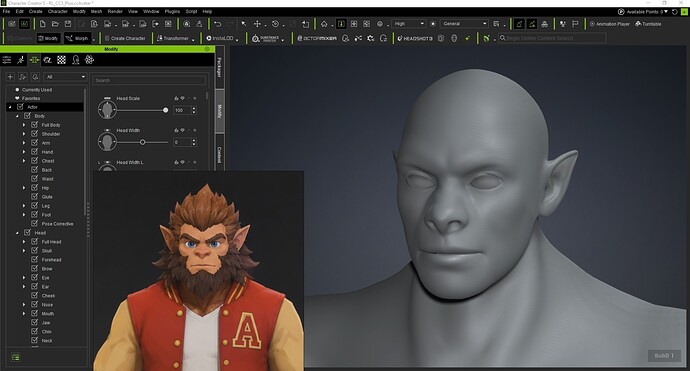Screen dimensions: 690x371
Task: Toggle the Shoulder checkbox
Action: [x=34, y=134]
